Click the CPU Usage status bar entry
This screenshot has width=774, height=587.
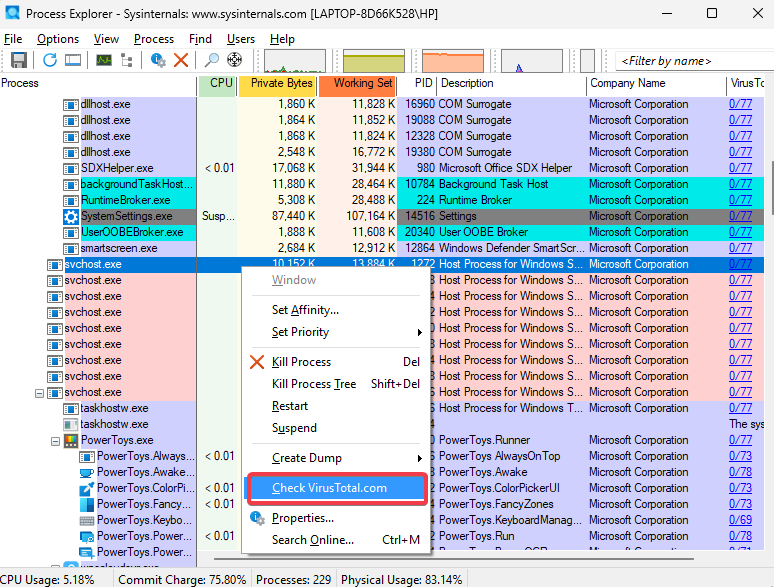(x=47, y=580)
